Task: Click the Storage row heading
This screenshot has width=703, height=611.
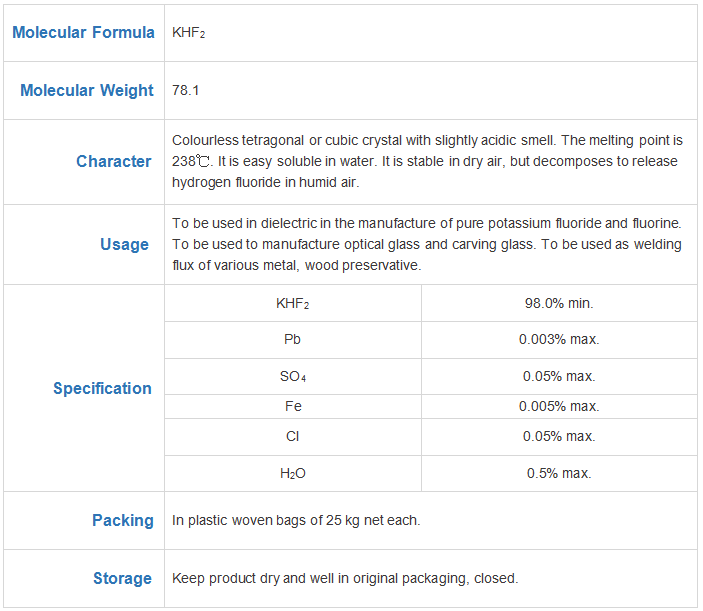Action: coord(122,579)
